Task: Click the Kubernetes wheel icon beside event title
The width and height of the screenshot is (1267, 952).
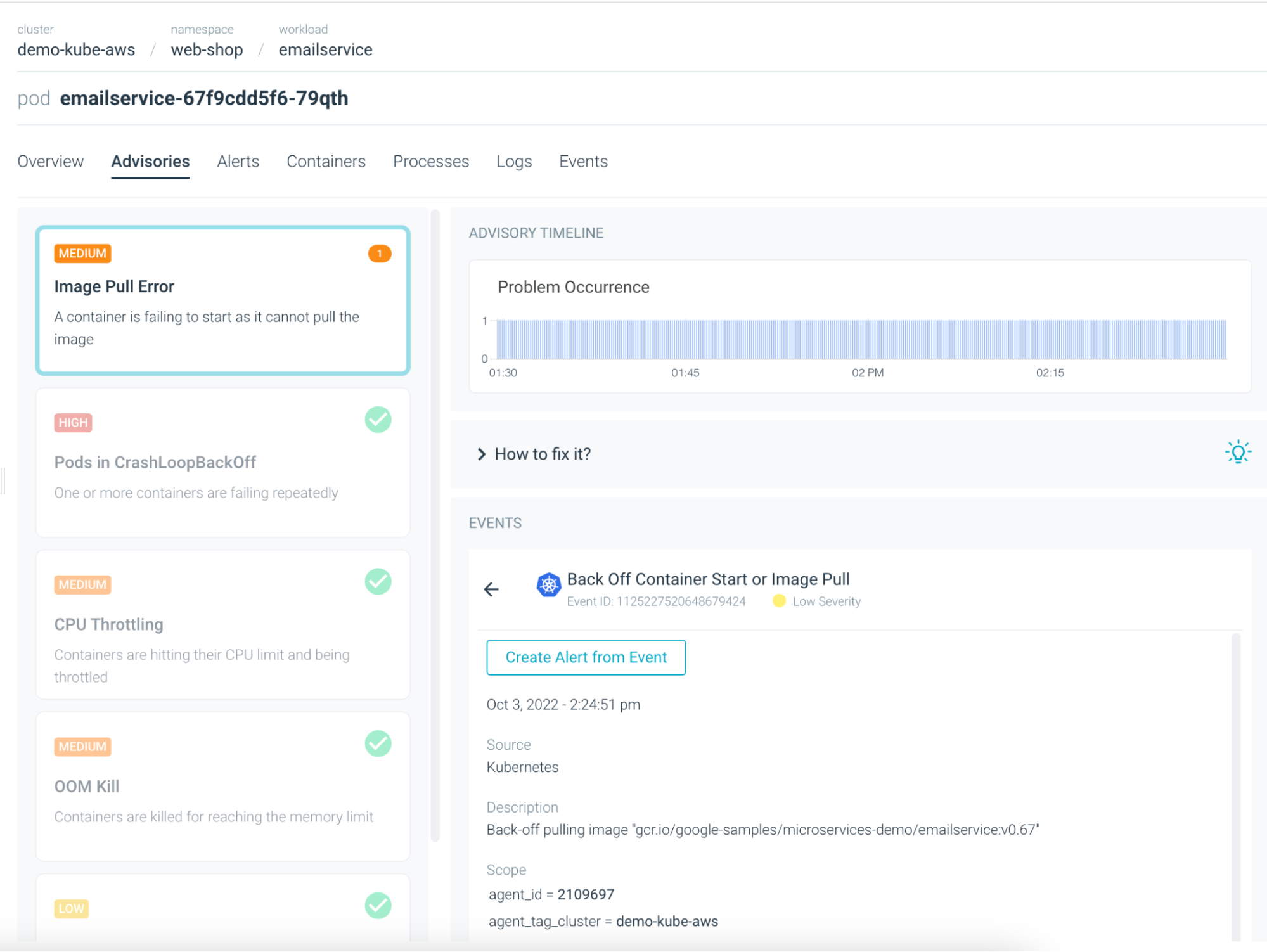Action: click(x=548, y=584)
